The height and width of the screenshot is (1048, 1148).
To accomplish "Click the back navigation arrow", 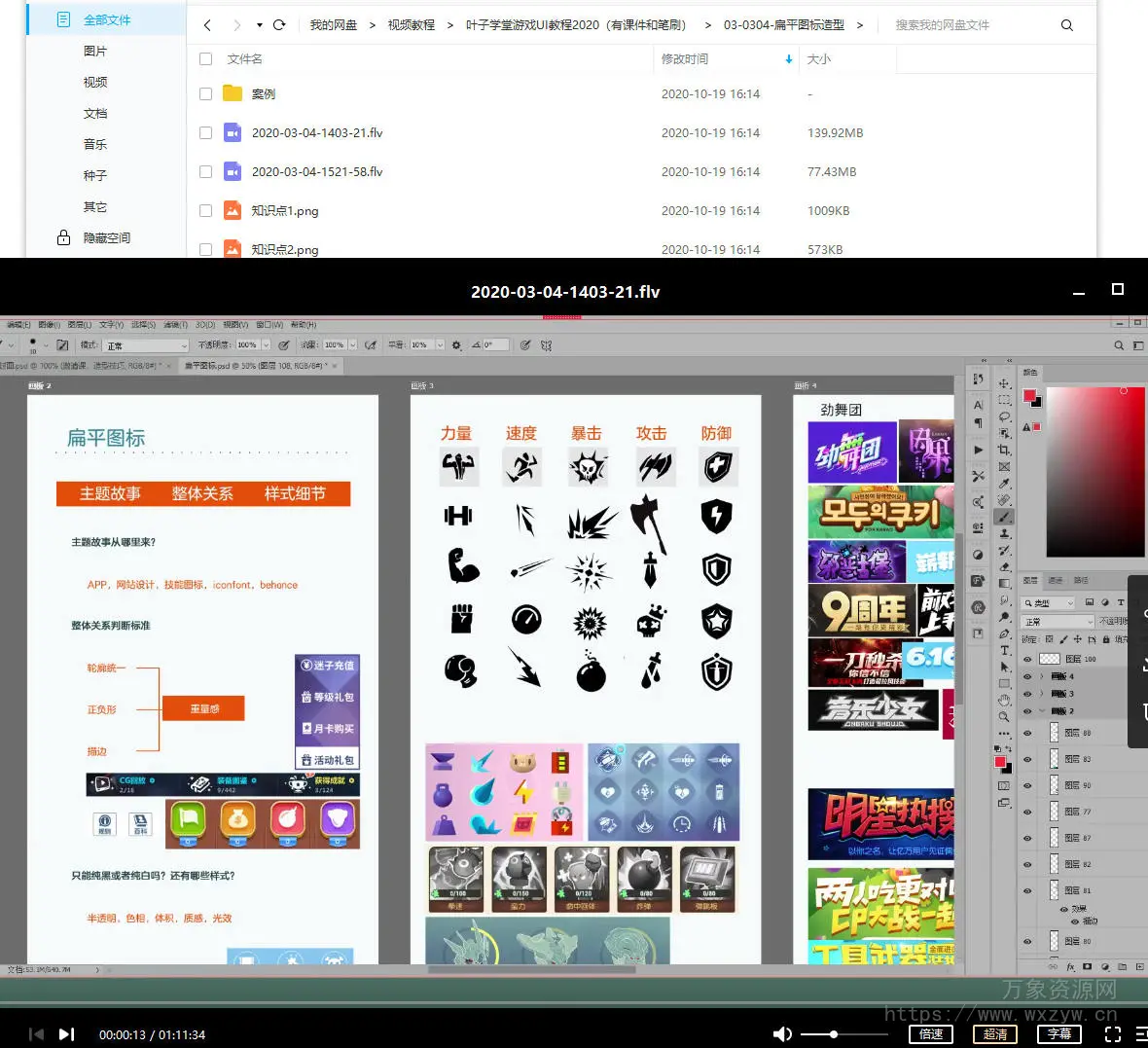I will (x=207, y=25).
